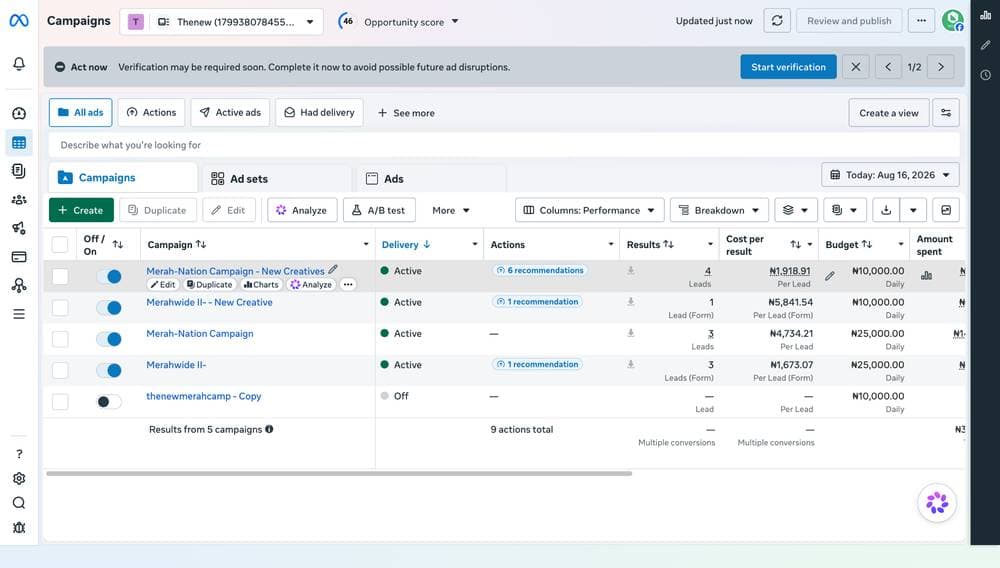The height and width of the screenshot is (568, 1000).
Task: Select the Campaigns tab
Action: 123,177
